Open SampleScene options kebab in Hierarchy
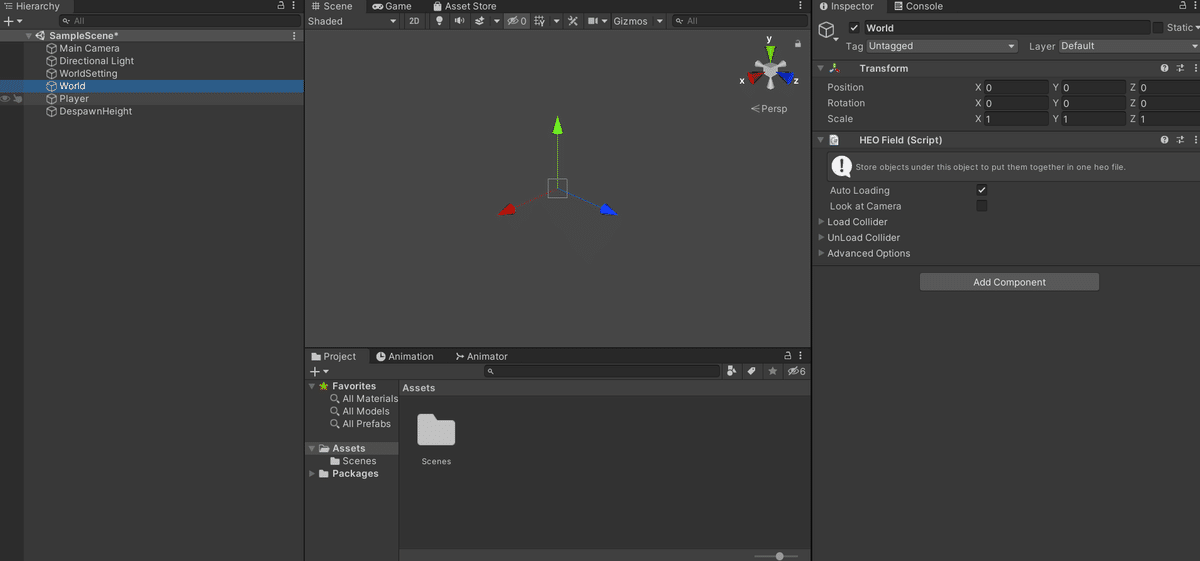Image resolution: width=1200 pixels, height=561 pixels. (x=294, y=36)
